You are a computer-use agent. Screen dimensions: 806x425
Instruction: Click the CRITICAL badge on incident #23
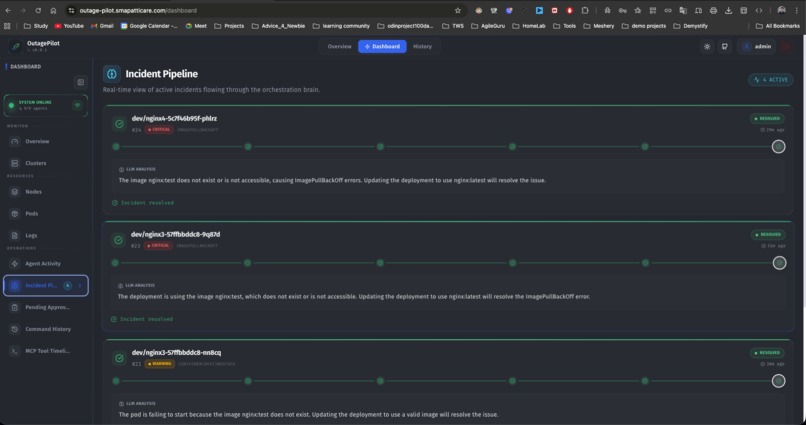click(158, 246)
